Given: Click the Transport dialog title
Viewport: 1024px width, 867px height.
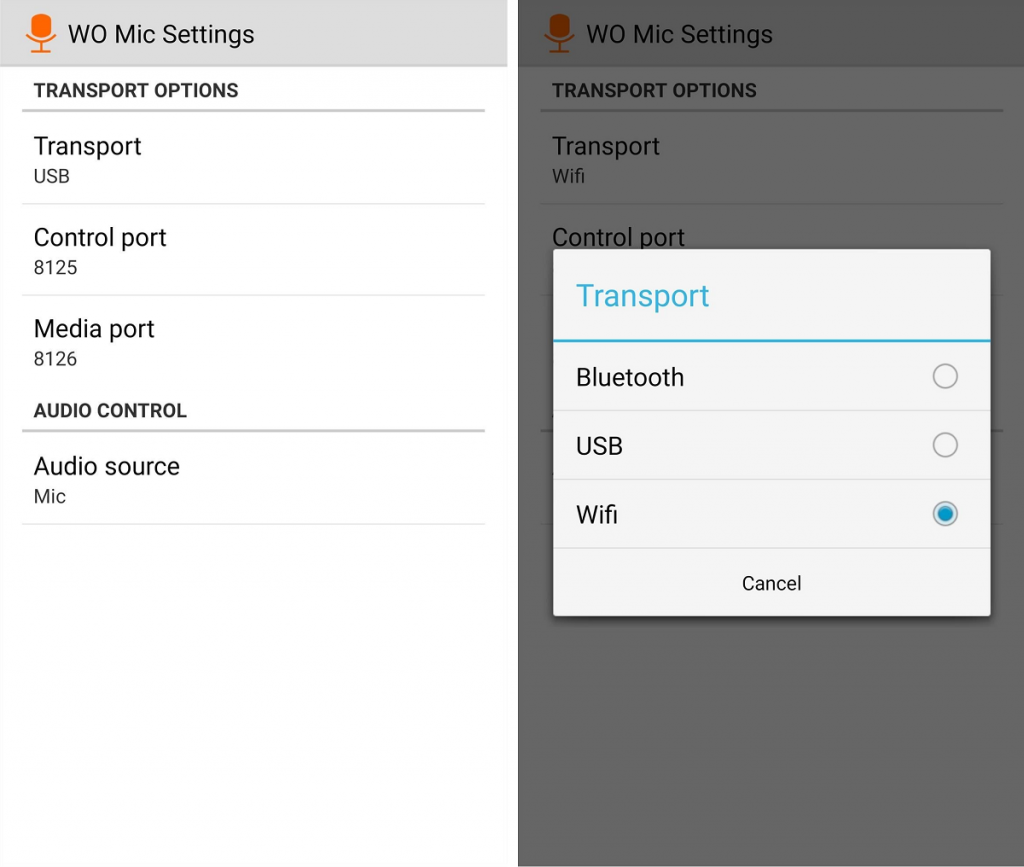Looking at the screenshot, I should click(643, 296).
